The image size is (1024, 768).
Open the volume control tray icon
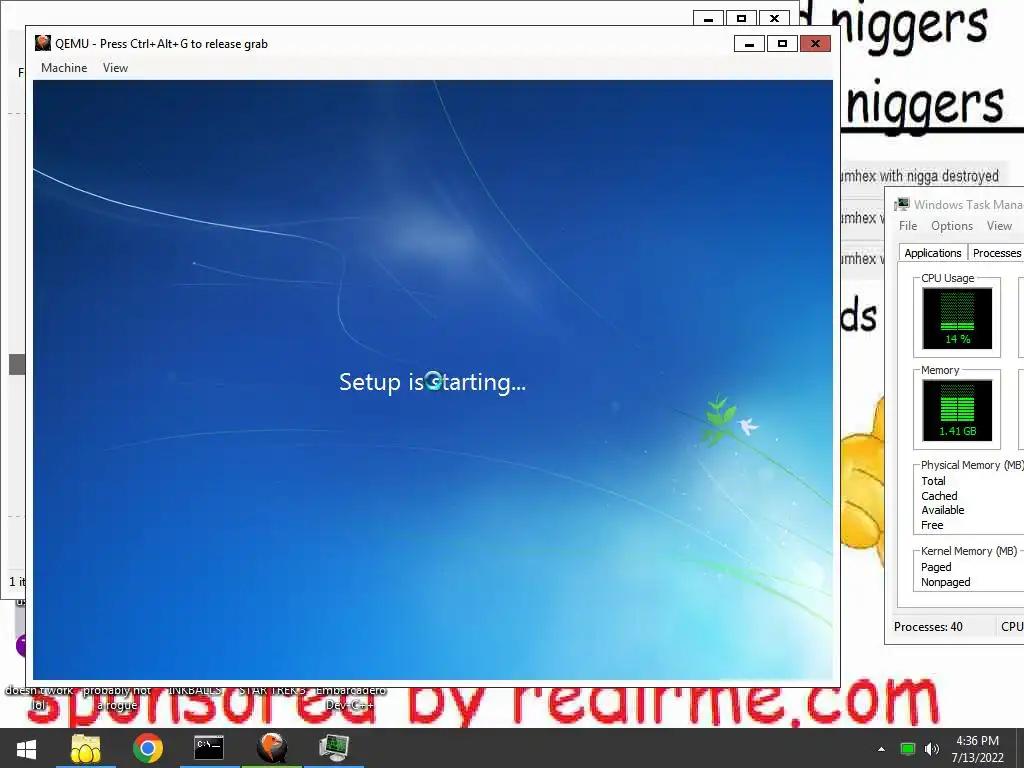pyautogui.click(x=932, y=749)
